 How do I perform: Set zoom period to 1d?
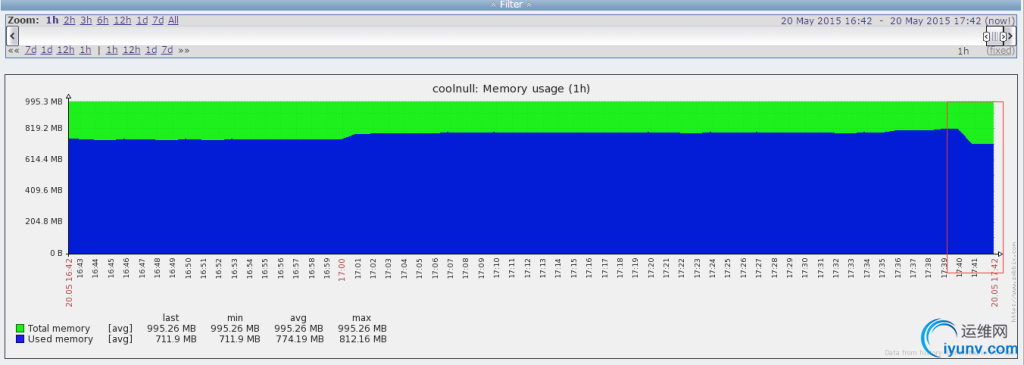pos(142,20)
